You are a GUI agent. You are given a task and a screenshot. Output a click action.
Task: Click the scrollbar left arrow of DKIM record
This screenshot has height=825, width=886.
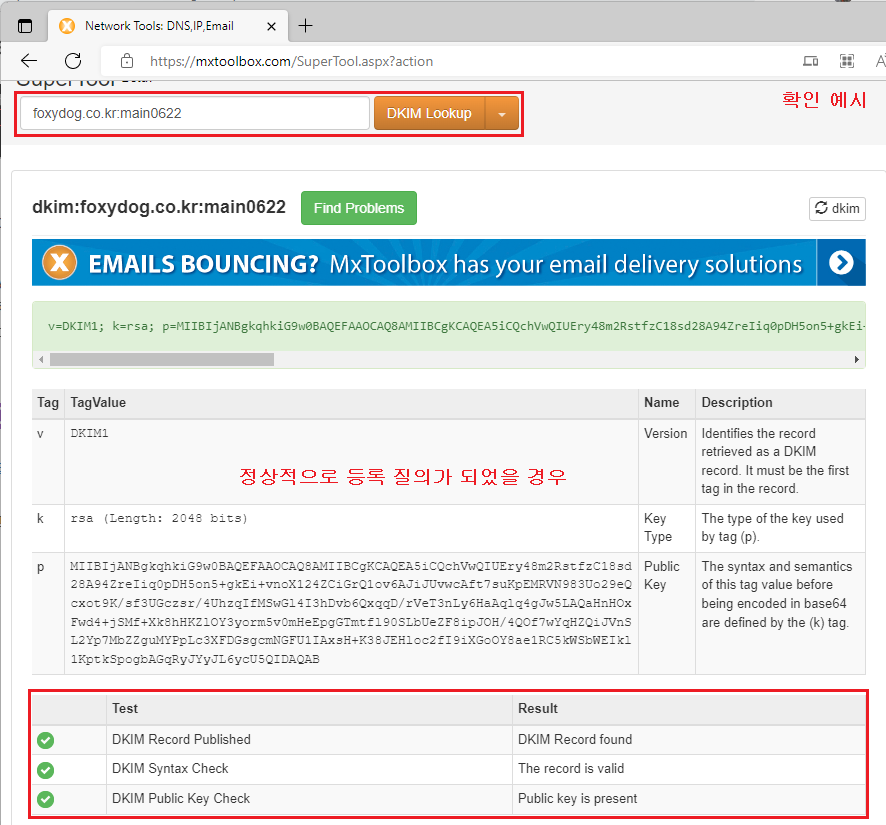pos(41,359)
